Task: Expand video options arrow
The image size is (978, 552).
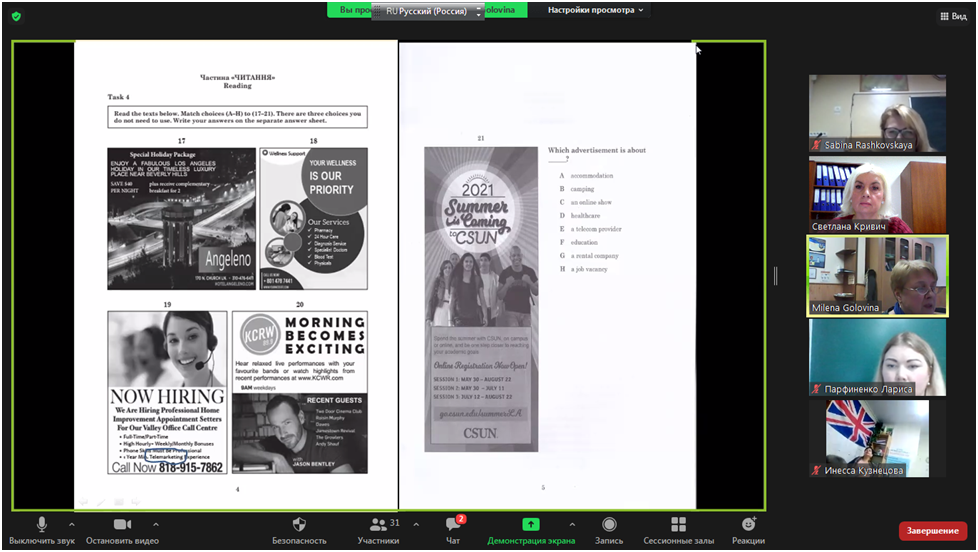Action: 156,525
